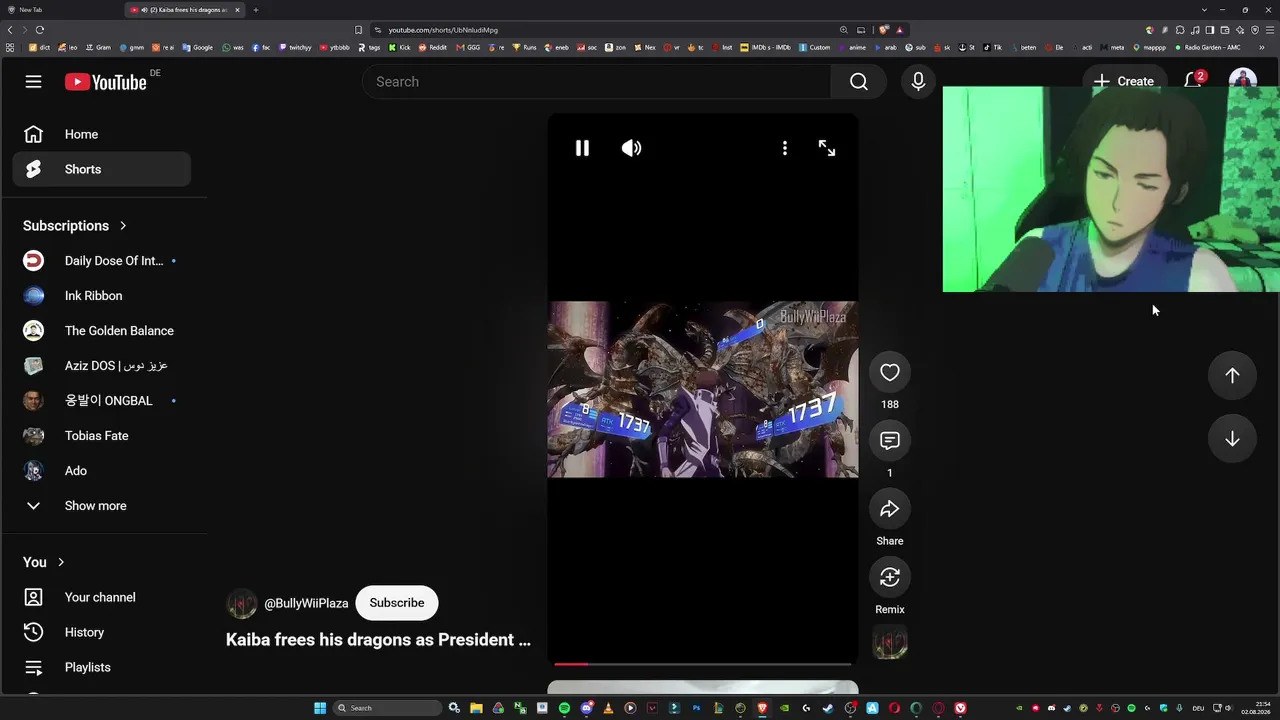Screen dimensions: 1280x720
Task: Open Spotify from the taskbar
Action: click(564, 708)
